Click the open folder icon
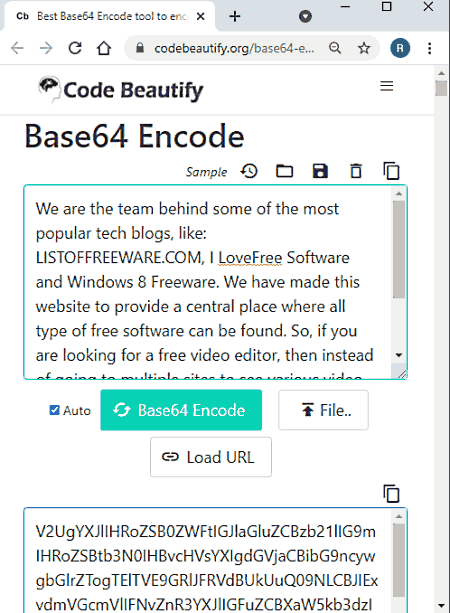450x613 pixels. coord(284,171)
